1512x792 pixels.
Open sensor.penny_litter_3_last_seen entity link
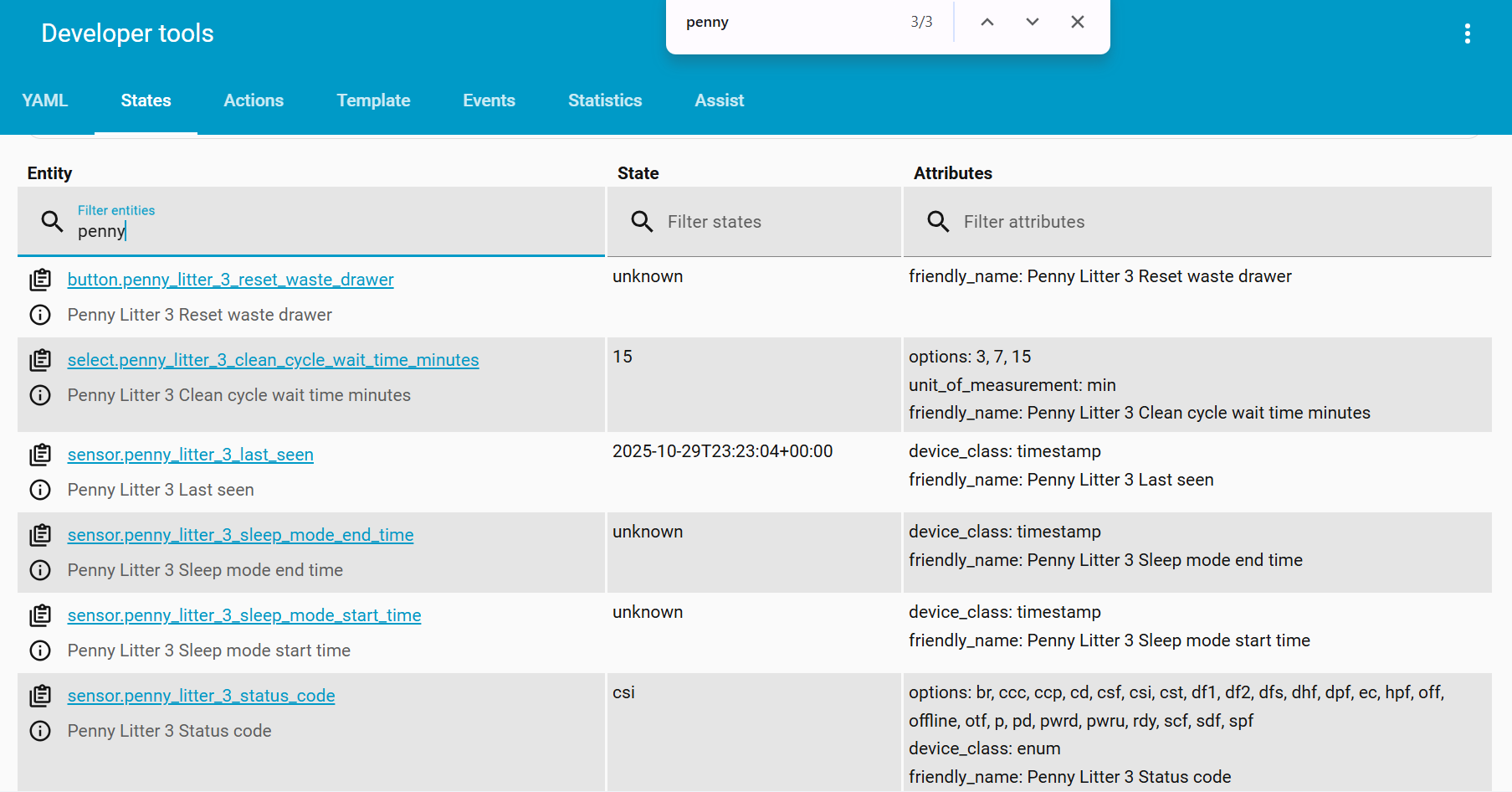(x=191, y=455)
